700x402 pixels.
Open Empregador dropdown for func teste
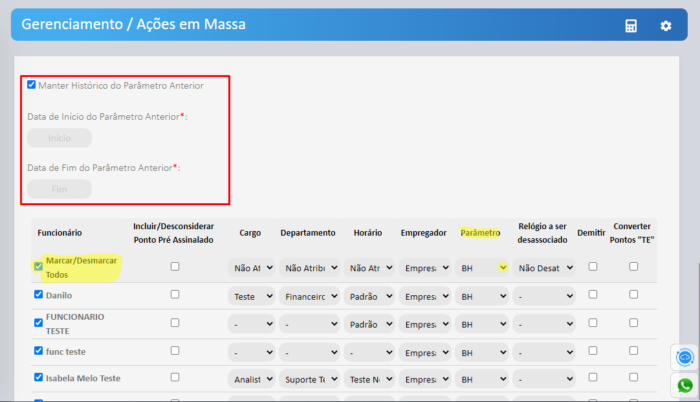click(x=424, y=353)
